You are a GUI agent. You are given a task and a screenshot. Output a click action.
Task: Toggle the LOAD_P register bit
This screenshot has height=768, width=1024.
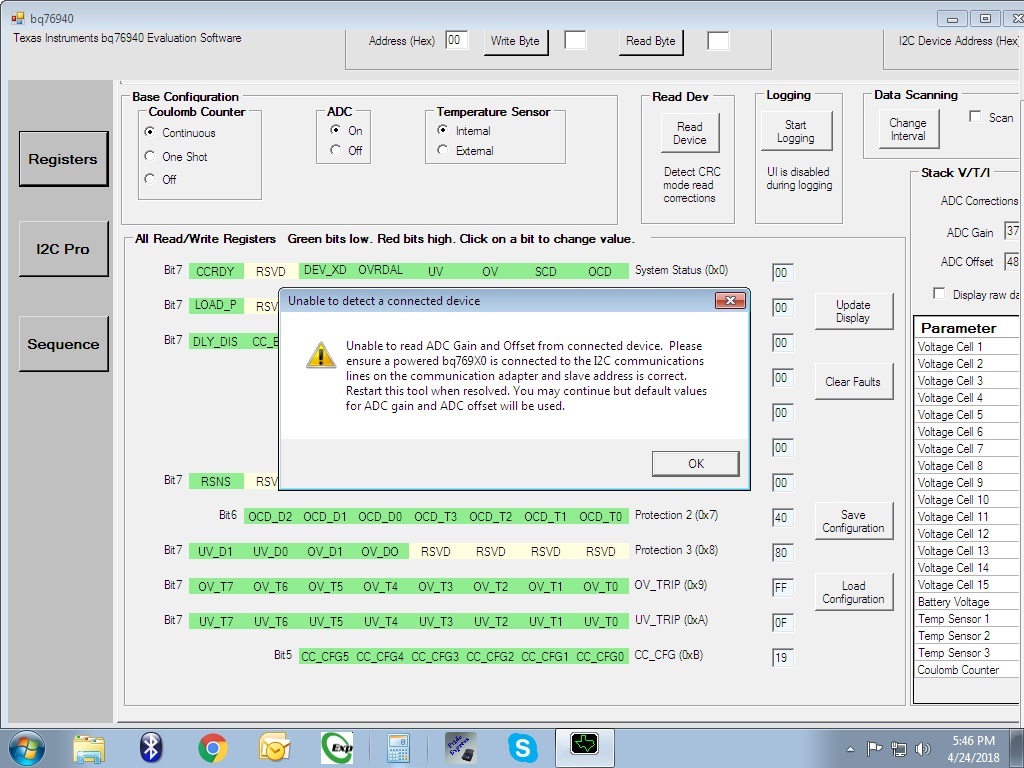216,306
